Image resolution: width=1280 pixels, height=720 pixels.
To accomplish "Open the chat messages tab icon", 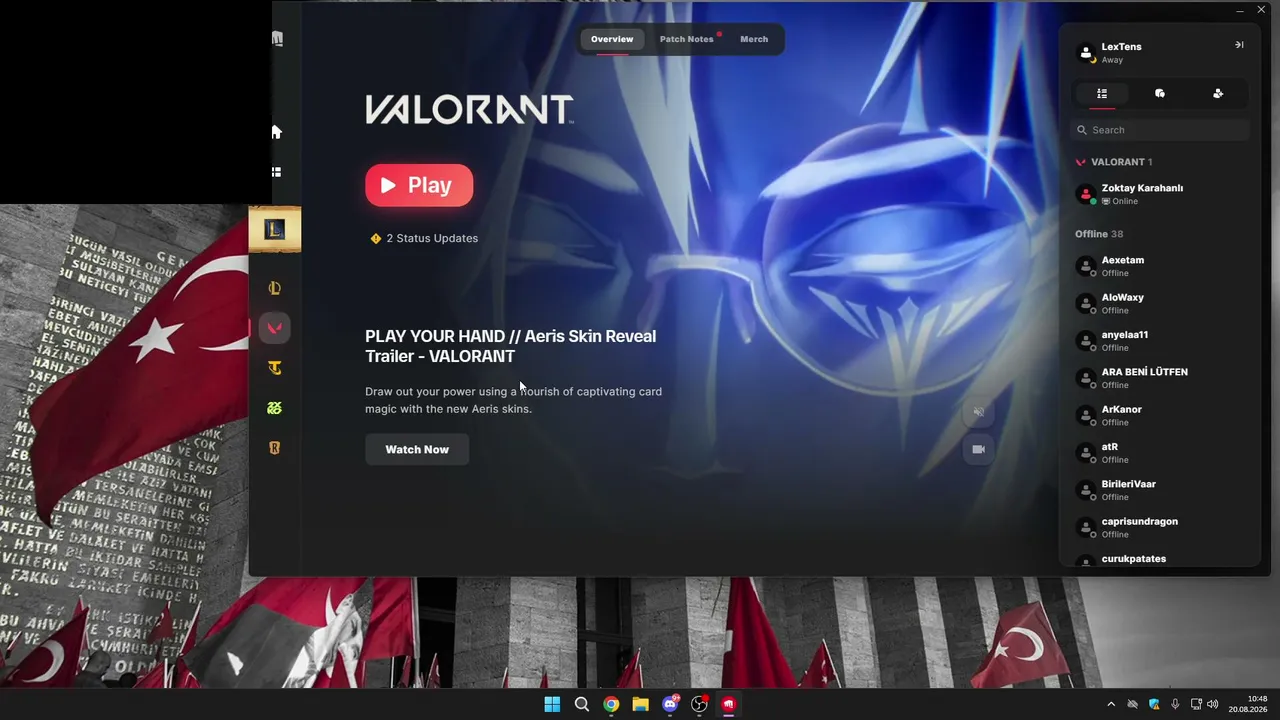I will [1160, 93].
